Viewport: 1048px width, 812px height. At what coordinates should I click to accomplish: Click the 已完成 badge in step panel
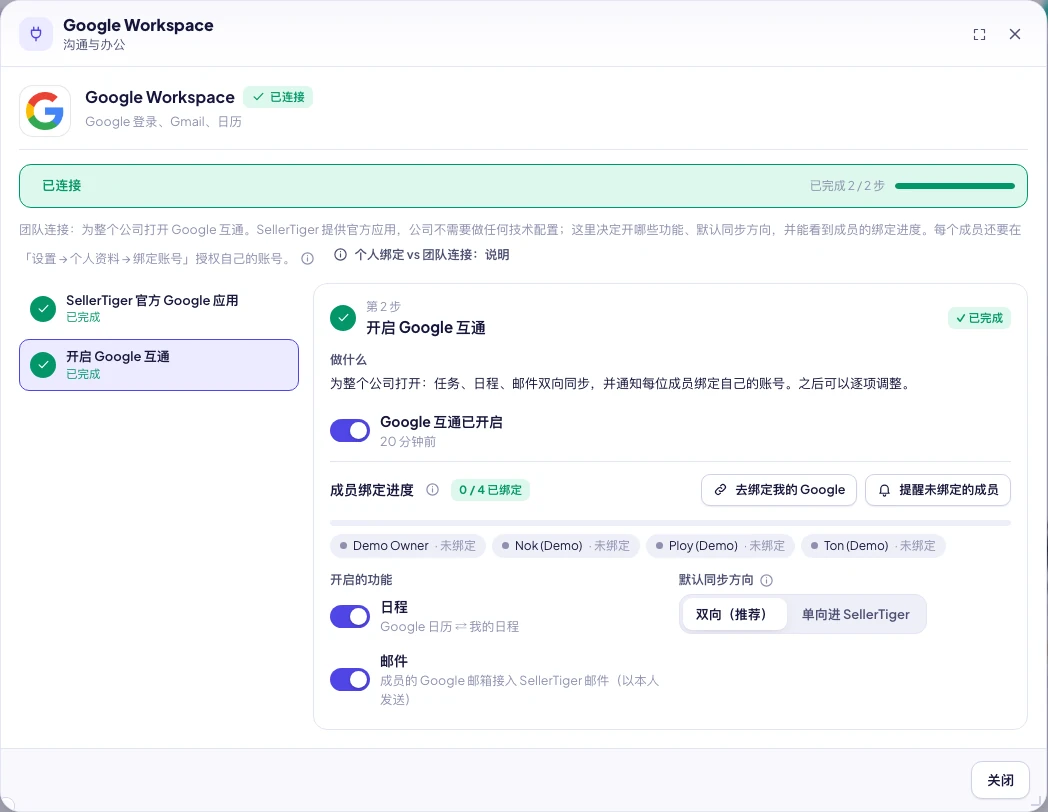pos(979,318)
